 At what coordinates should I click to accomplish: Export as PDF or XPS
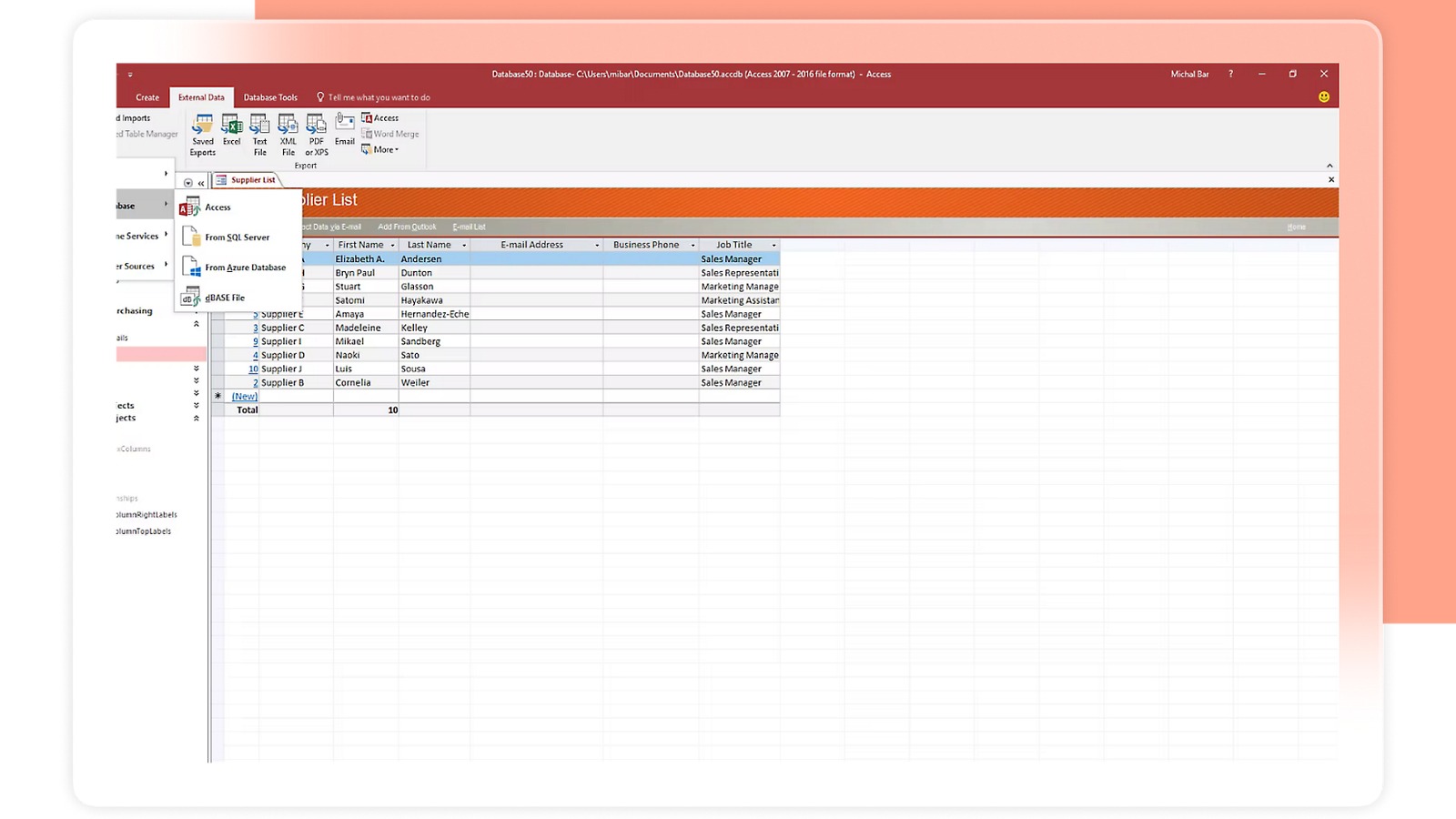317,134
